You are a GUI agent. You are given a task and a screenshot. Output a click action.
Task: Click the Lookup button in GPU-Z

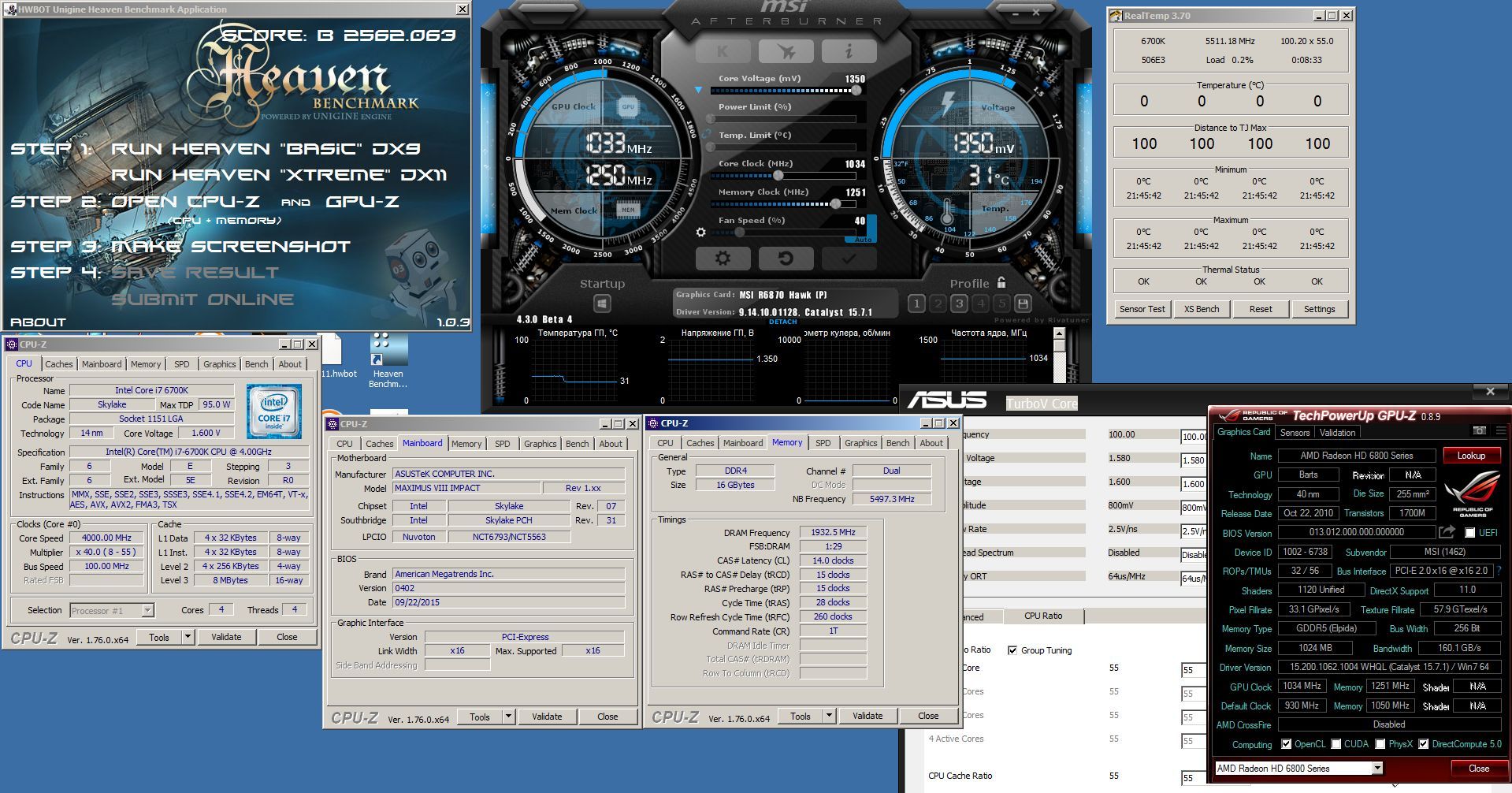[1471, 456]
